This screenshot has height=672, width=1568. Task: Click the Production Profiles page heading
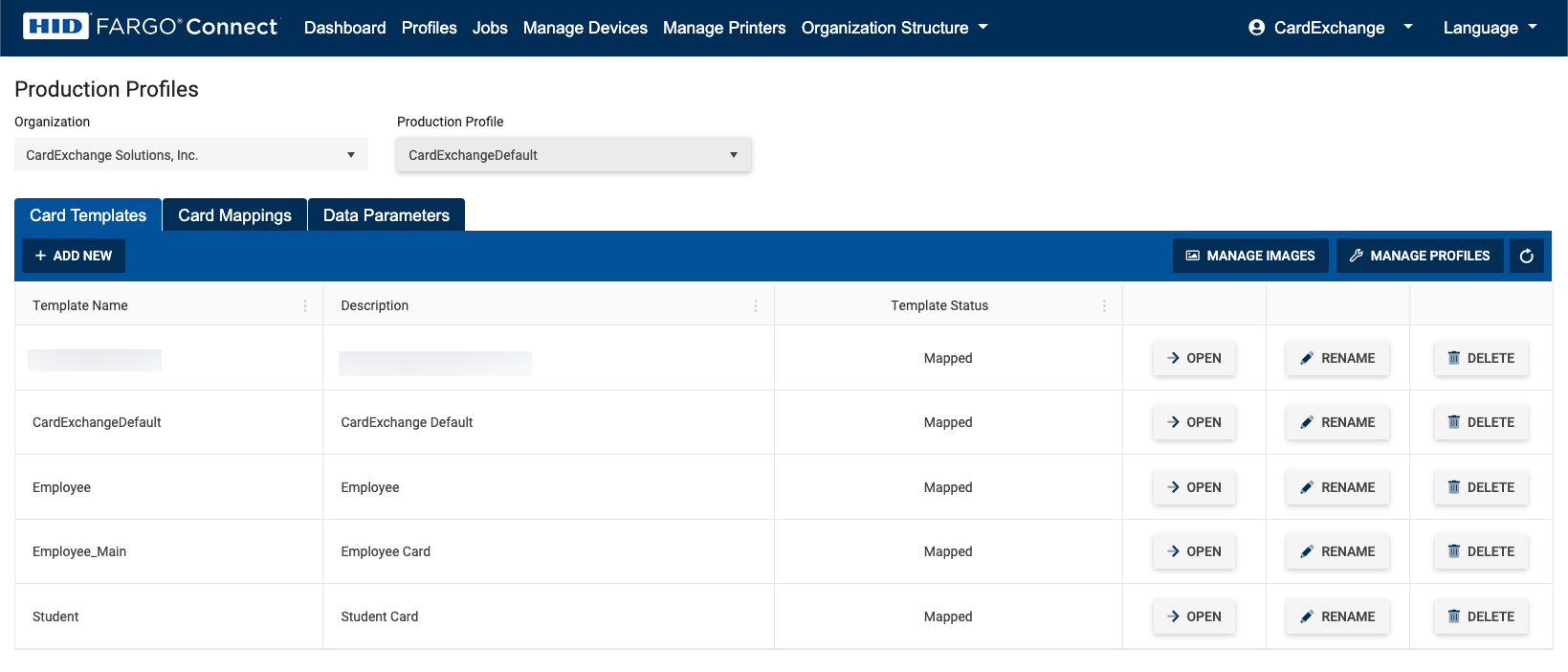(x=107, y=89)
